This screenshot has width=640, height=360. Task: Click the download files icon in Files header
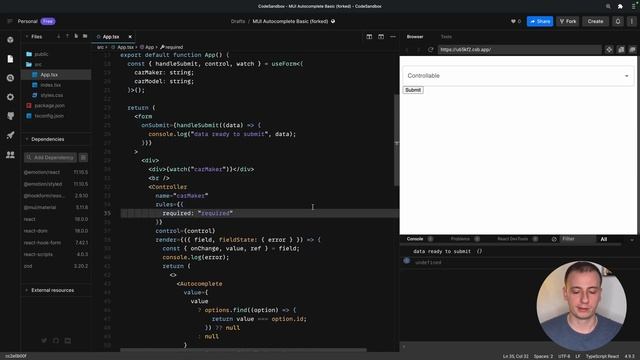tap(58, 36)
